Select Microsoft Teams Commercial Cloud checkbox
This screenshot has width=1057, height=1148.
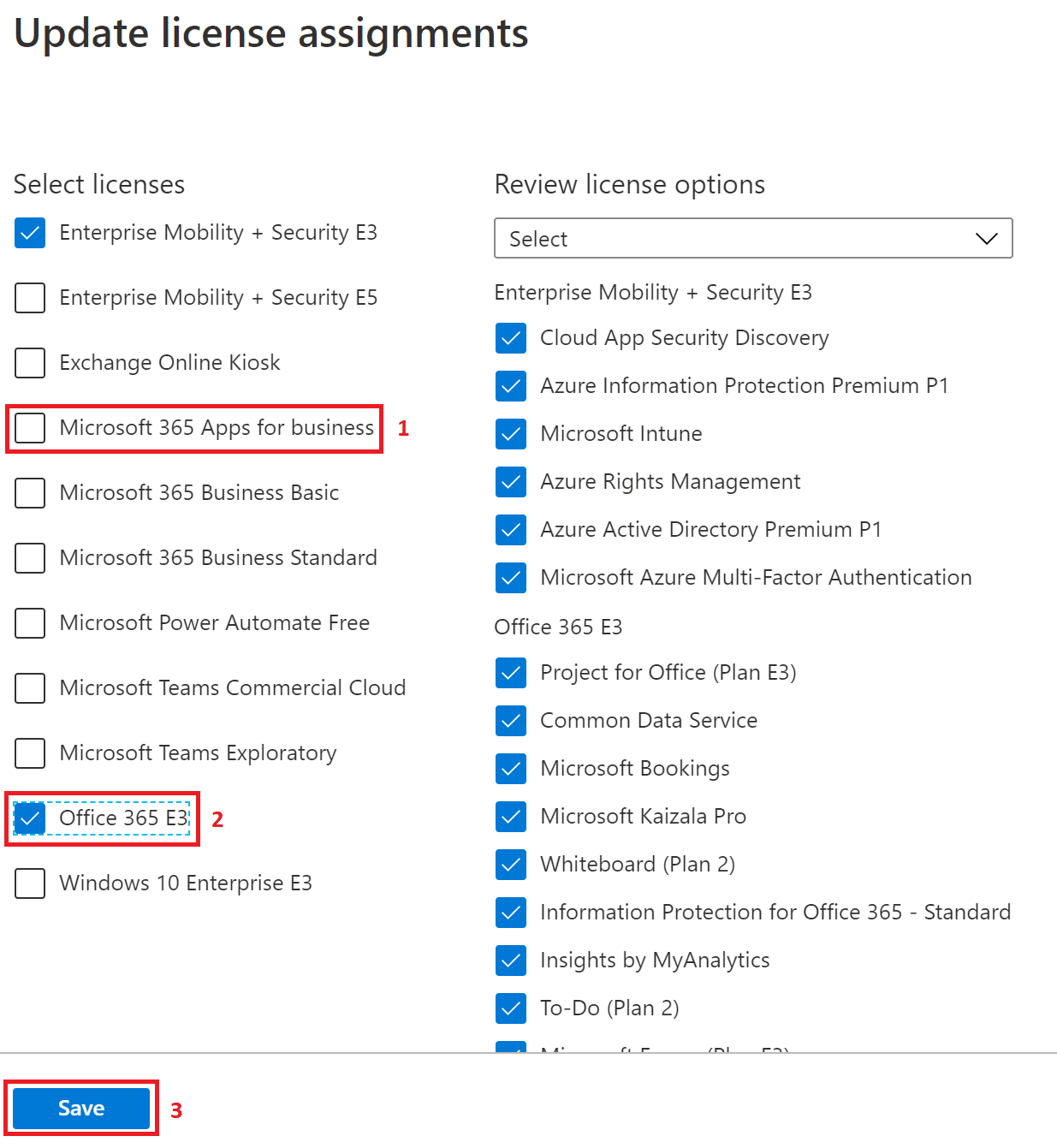click(x=30, y=688)
